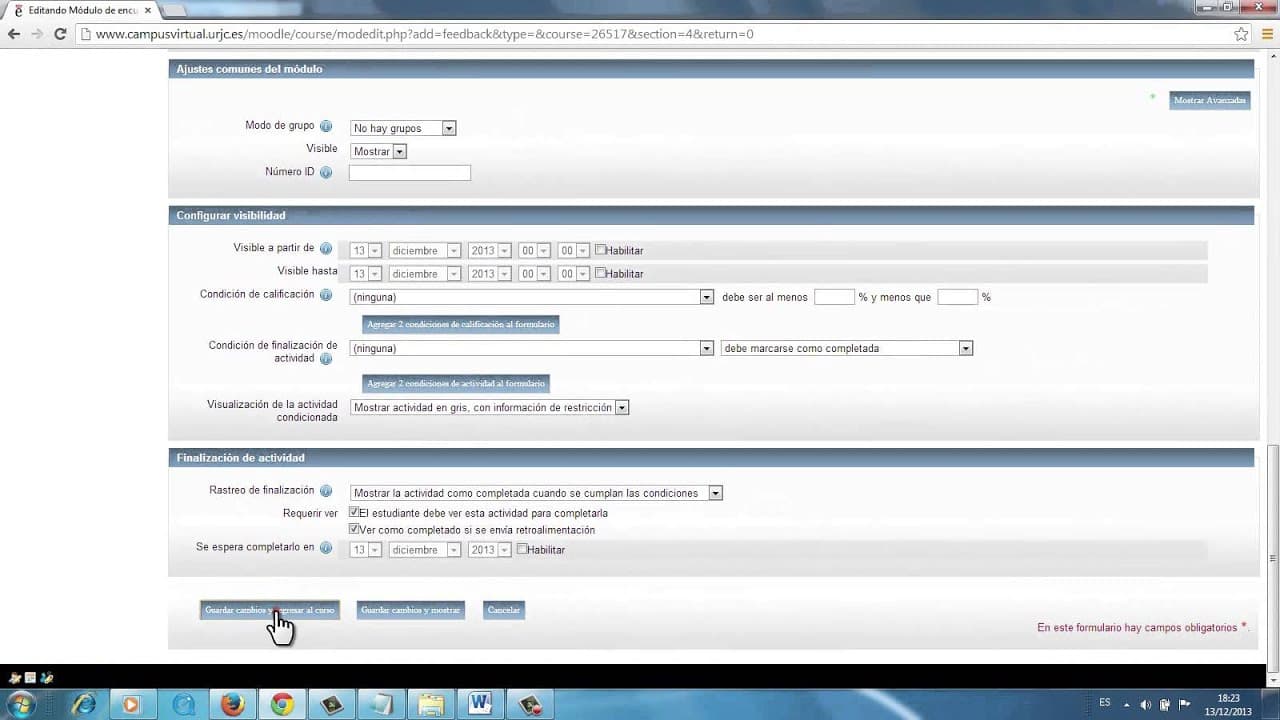Click the volume speaker tray icon
This screenshot has height=720, width=1280.
(x=1146, y=704)
